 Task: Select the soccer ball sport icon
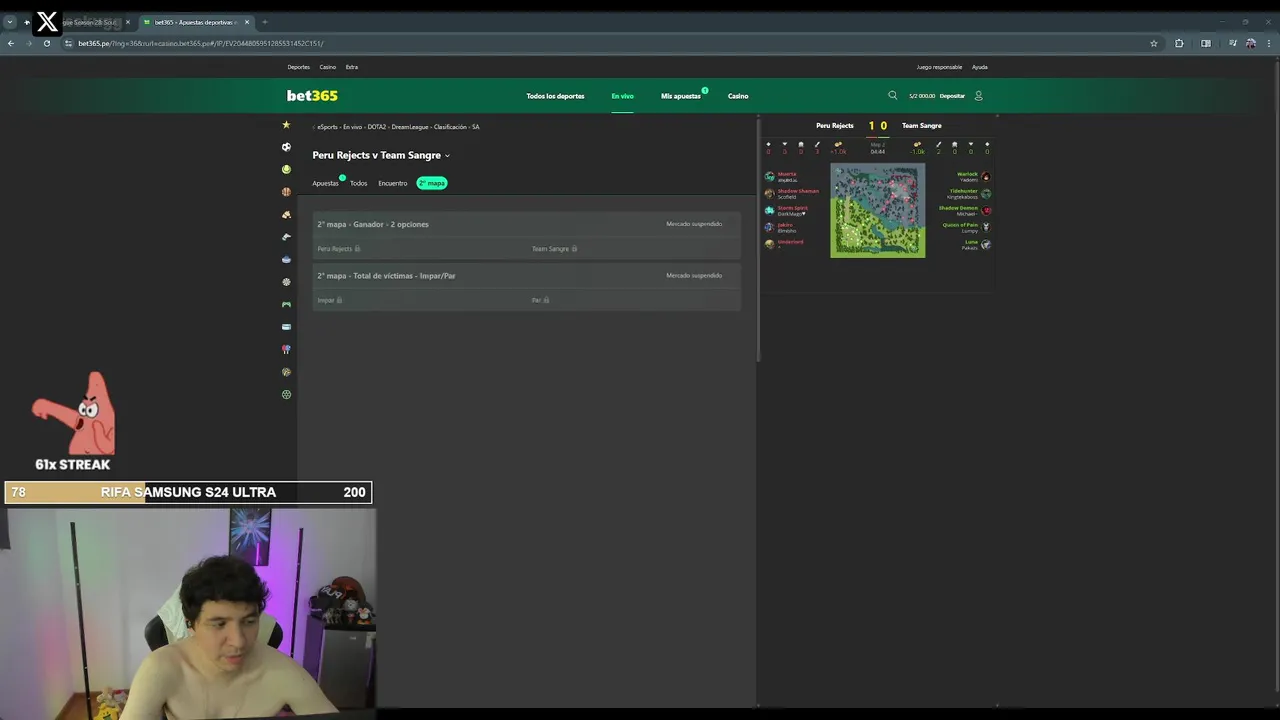(x=286, y=147)
